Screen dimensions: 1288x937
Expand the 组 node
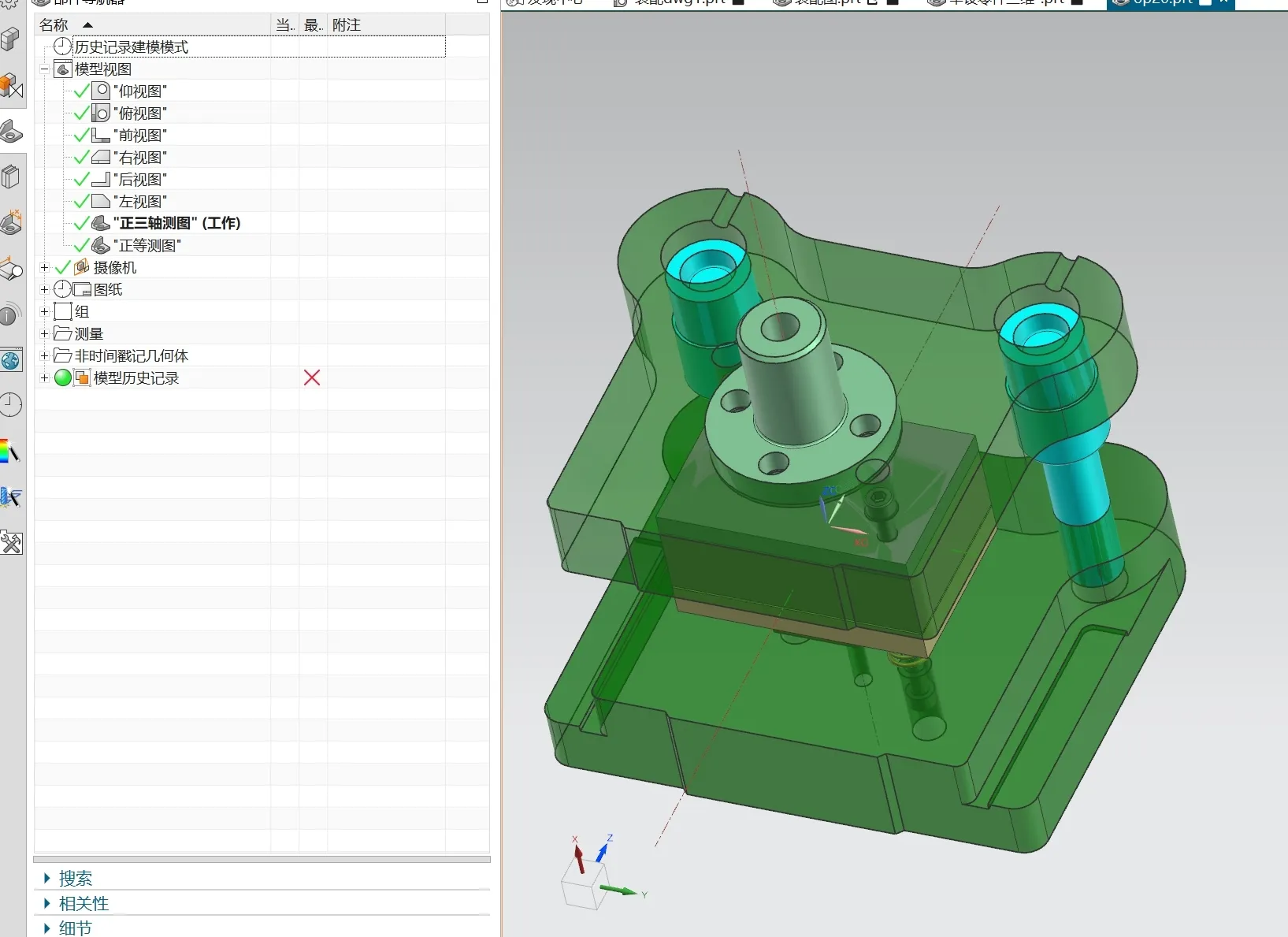click(x=45, y=311)
